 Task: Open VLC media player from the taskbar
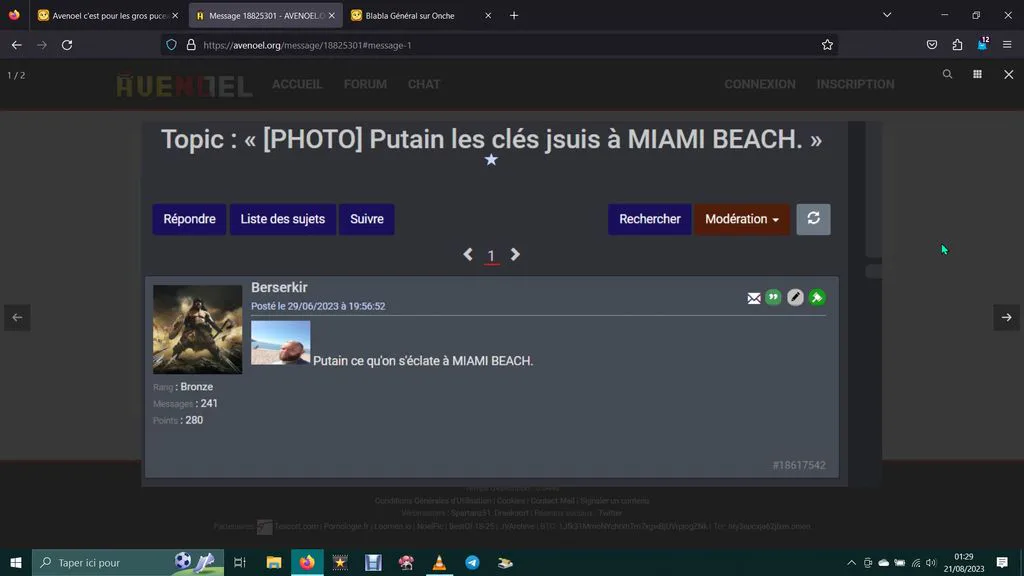439,562
